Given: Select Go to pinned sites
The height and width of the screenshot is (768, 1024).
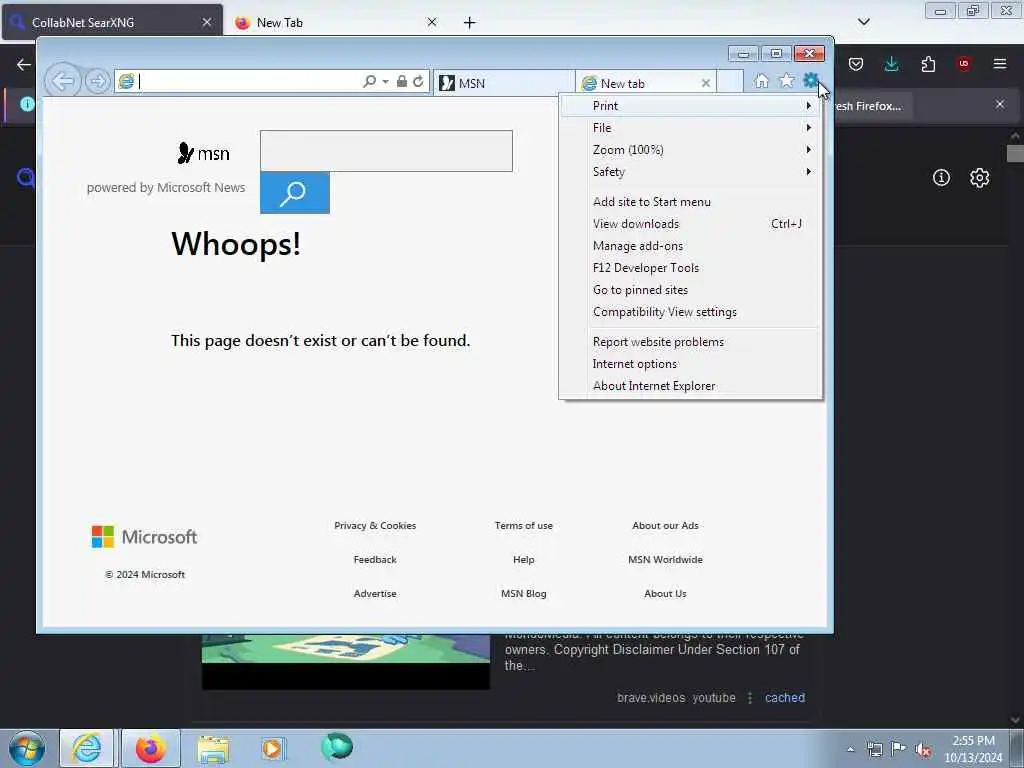Looking at the screenshot, I should pos(691,290).
